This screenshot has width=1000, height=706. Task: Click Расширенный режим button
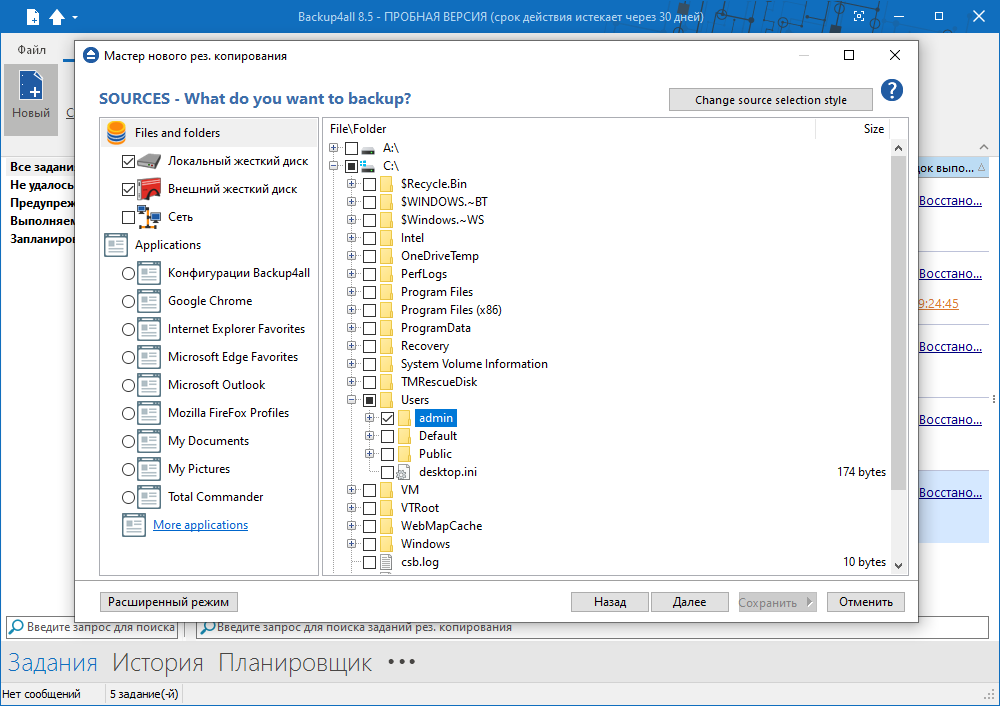click(168, 602)
